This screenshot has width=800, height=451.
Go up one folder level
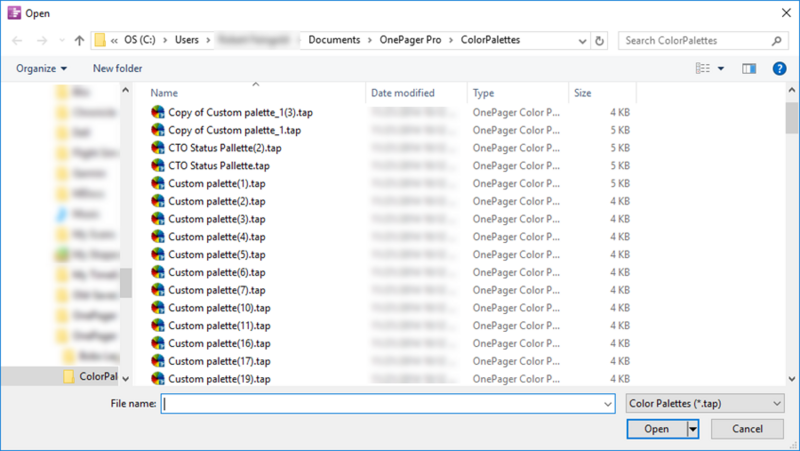click(79, 40)
